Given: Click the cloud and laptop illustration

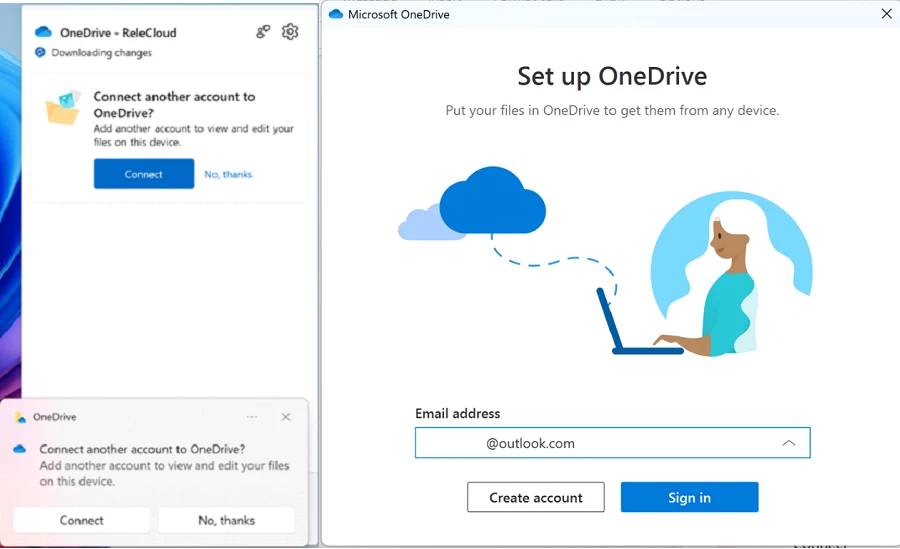Looking at the screenshot, I should [x=606, y=262].
